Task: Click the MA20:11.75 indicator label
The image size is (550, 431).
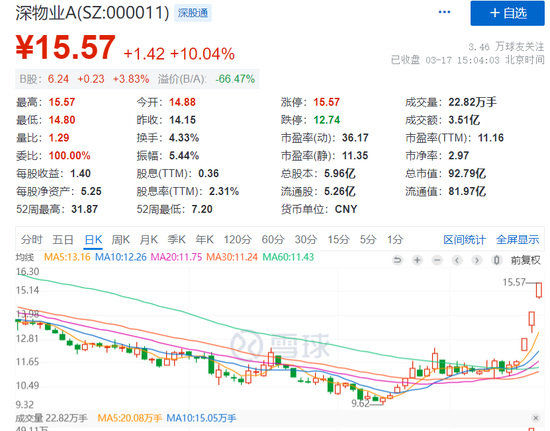Action: tap(176, 257)
